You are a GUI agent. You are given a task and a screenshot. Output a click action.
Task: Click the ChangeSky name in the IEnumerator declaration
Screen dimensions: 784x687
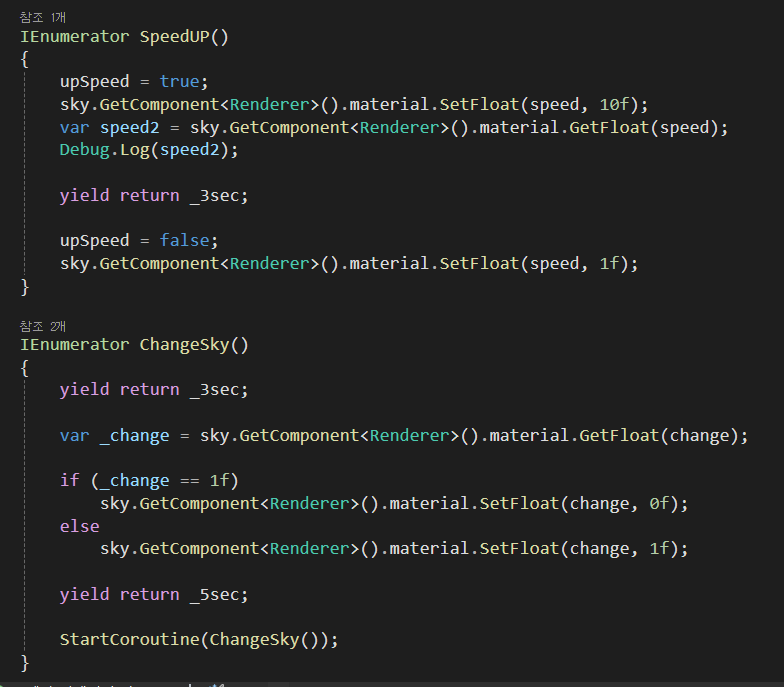[x=184, y=344]
